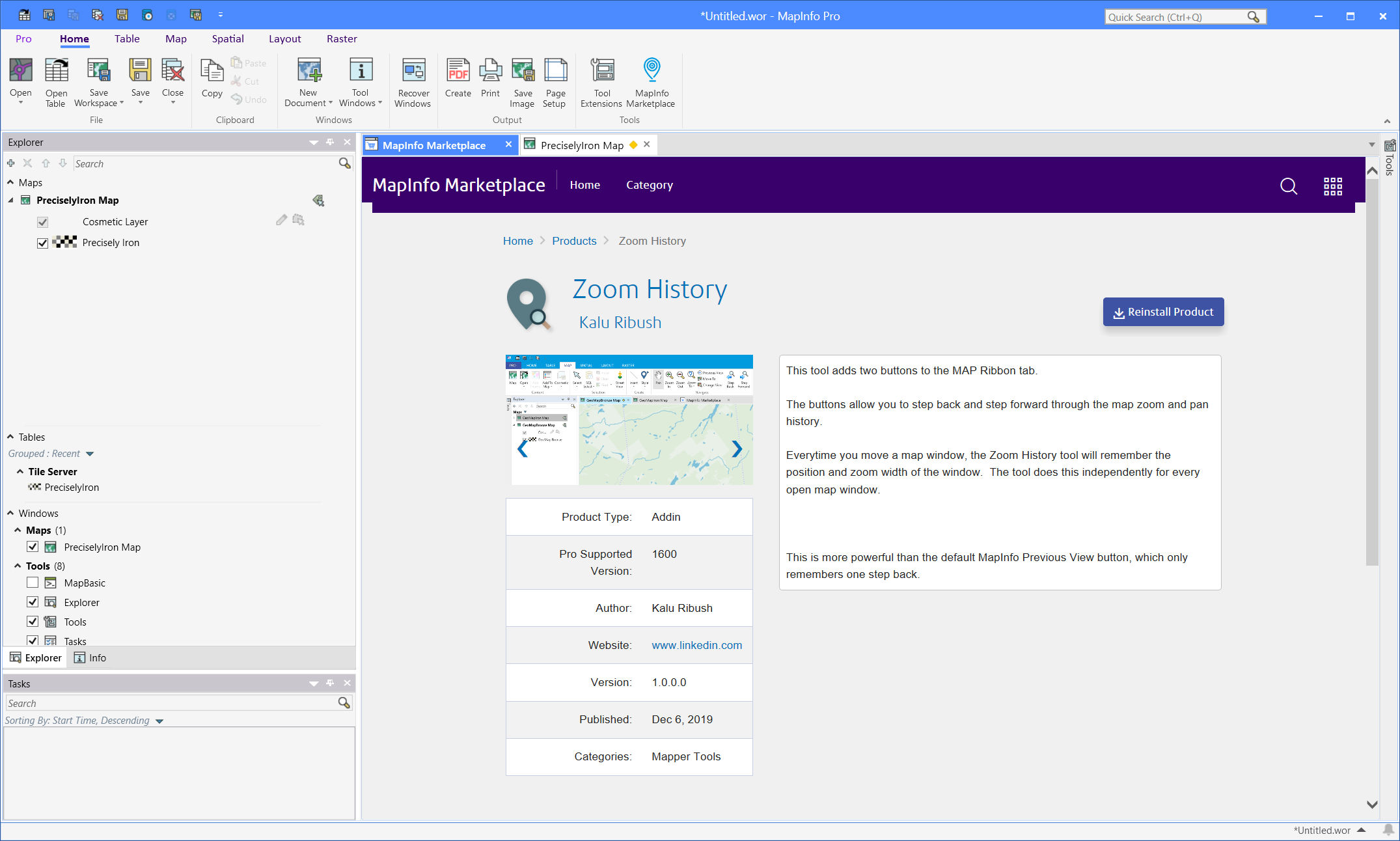The image size is (1400, 841).
Task: Uncheck the Precisely Iron layer checkbox
Action: (x=43, y=243)
